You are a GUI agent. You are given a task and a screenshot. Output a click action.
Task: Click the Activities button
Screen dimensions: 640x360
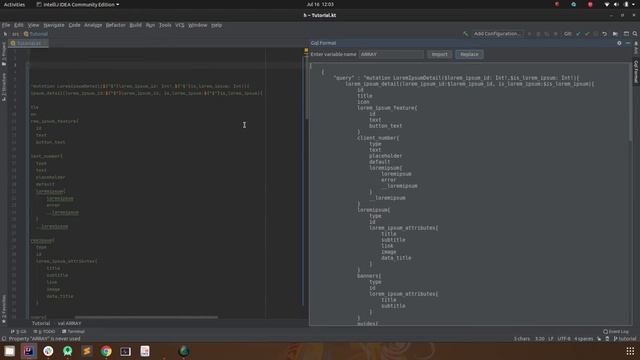(14, 4)
